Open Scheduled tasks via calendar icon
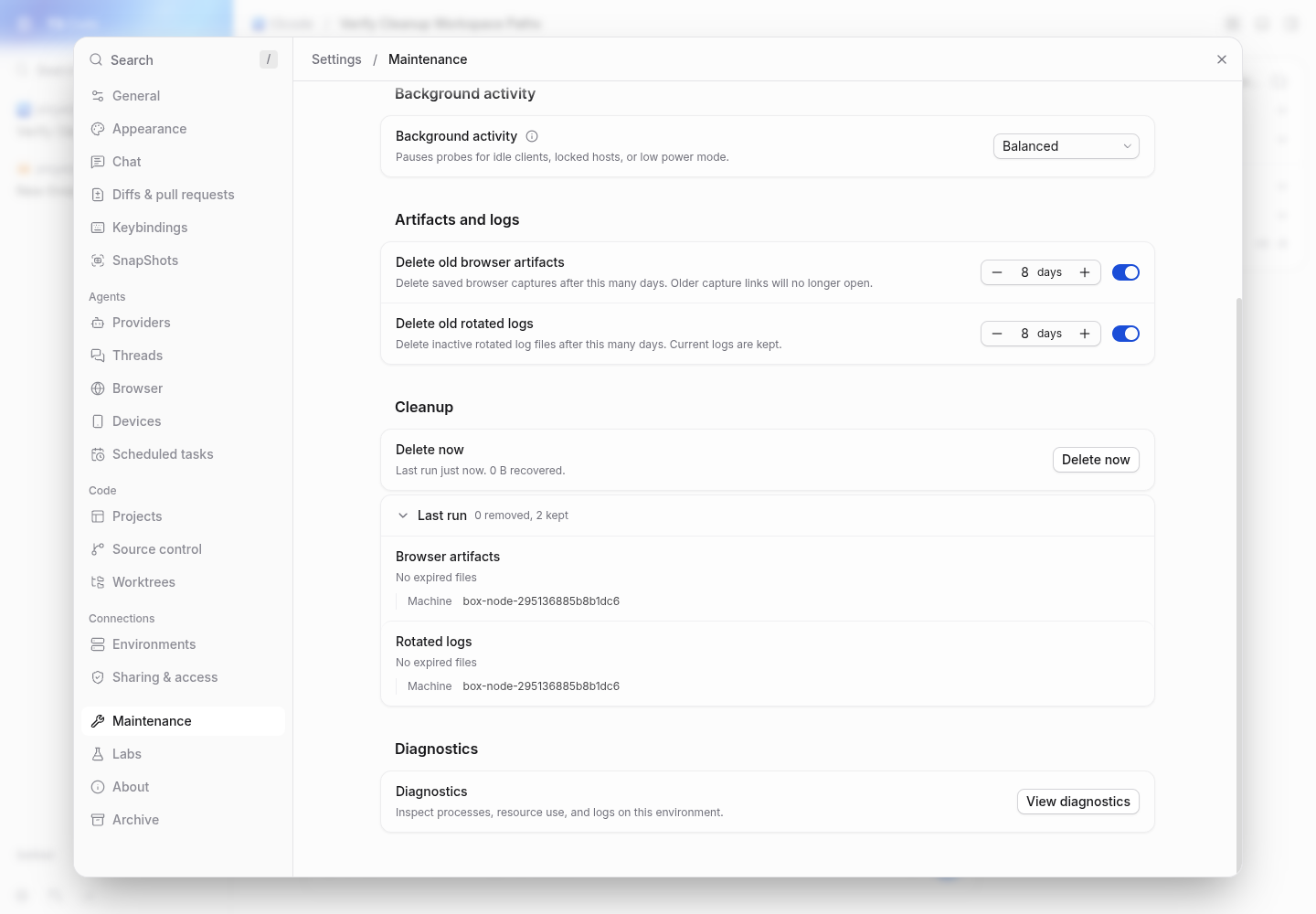This screenshot has height=914, width=1316. point(98,454)
